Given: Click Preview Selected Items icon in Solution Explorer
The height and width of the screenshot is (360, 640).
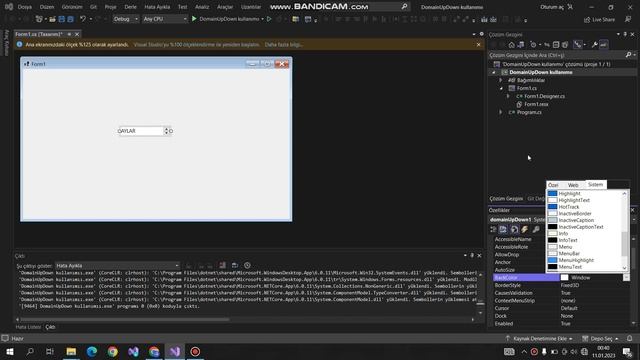Looking at the screenshot, I should coord(603,45).
